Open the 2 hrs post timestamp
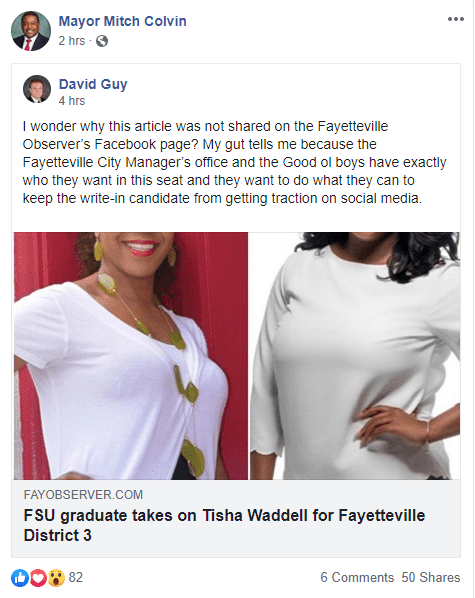This screenshot has width=475, height=598. point(72,41)
